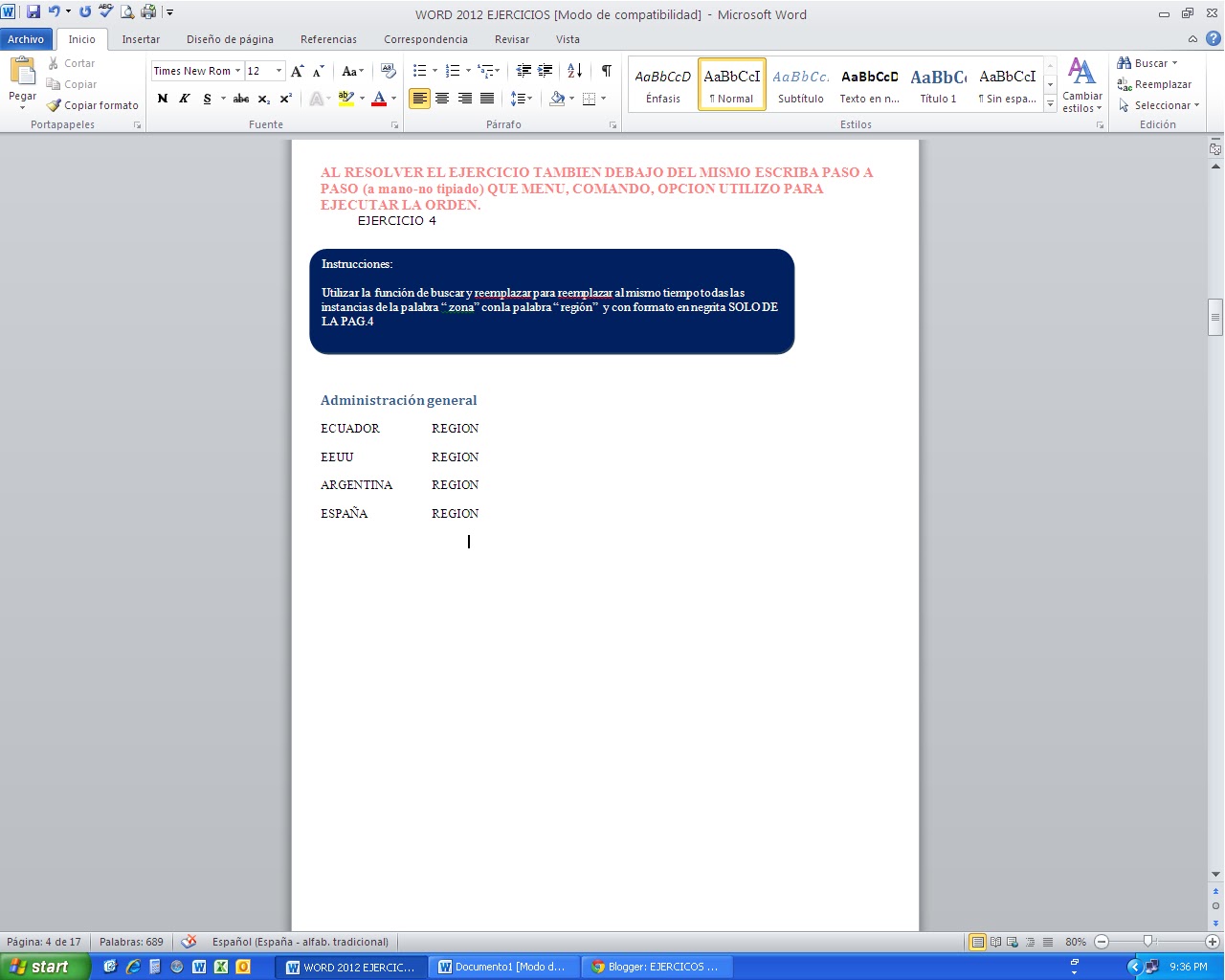The height and width of the screenshot is (980, 1225).
Task: Click the subscript icon in Fuente group
Action: tap(263, 98)
